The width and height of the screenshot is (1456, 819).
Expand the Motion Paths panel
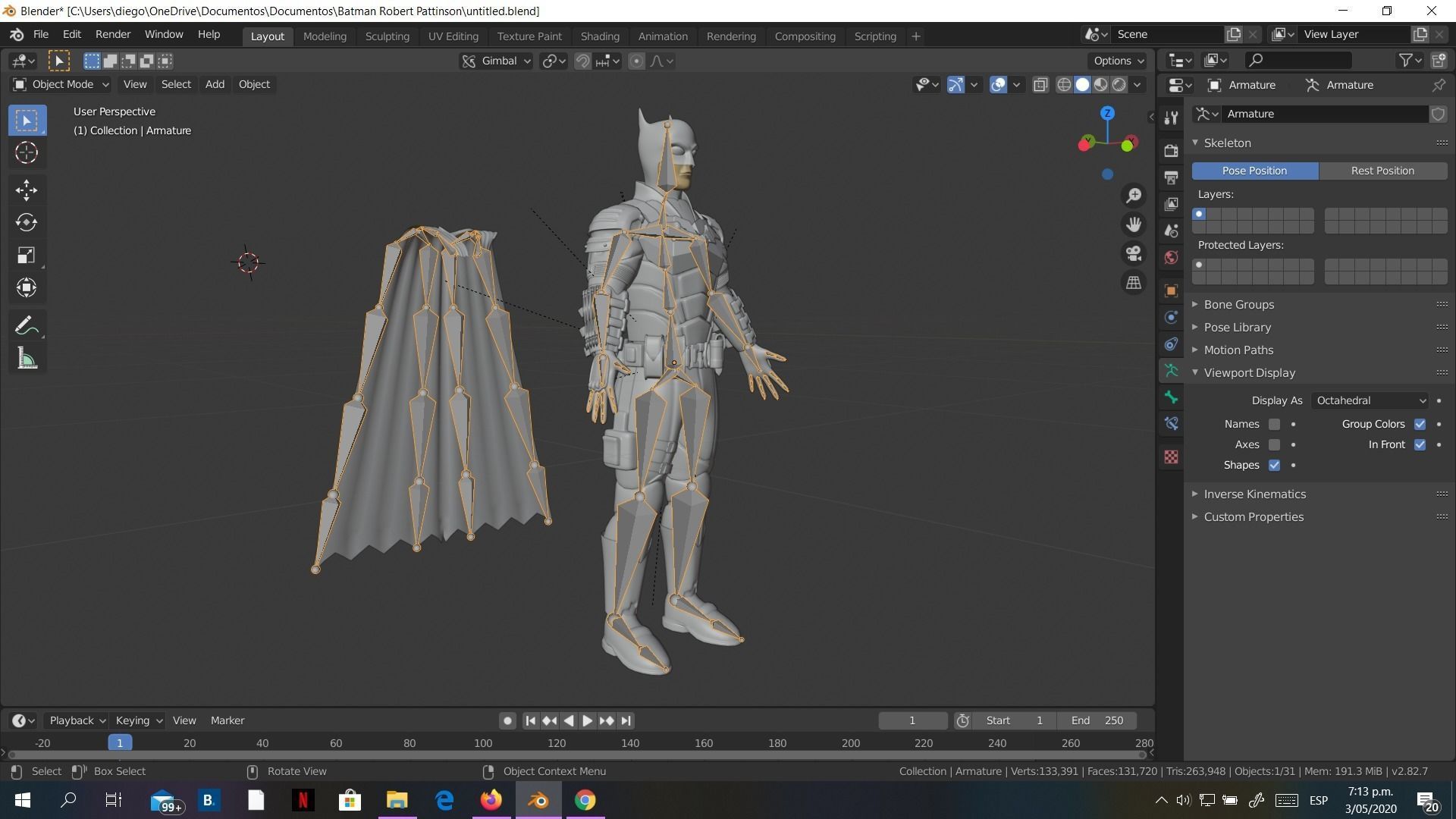point(1239,350)
